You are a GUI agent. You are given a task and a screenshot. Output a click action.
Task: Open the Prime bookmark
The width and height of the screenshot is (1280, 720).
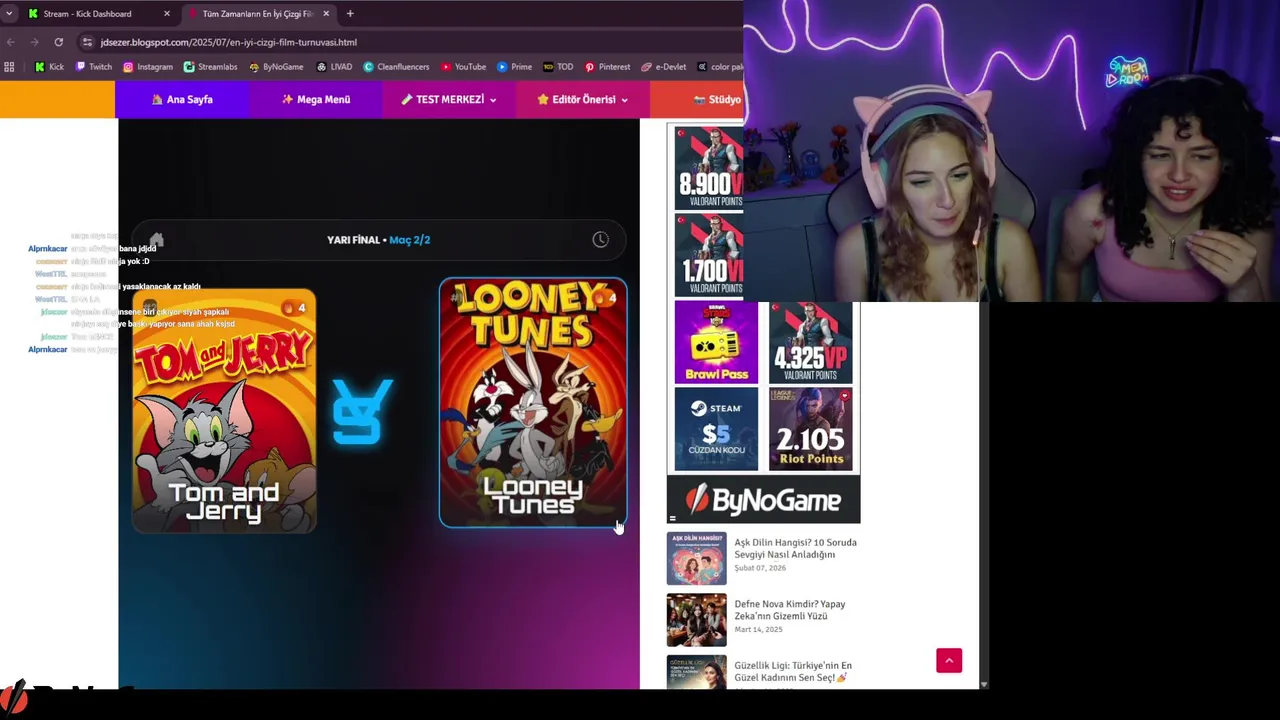pyautogui.click(x=514, y=67)
